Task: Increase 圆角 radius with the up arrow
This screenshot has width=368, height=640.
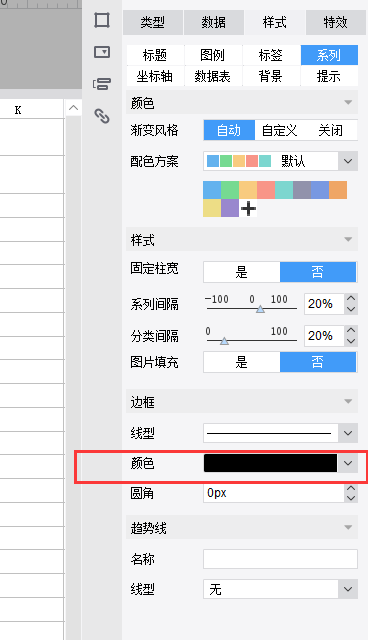Action: [351, 489]
